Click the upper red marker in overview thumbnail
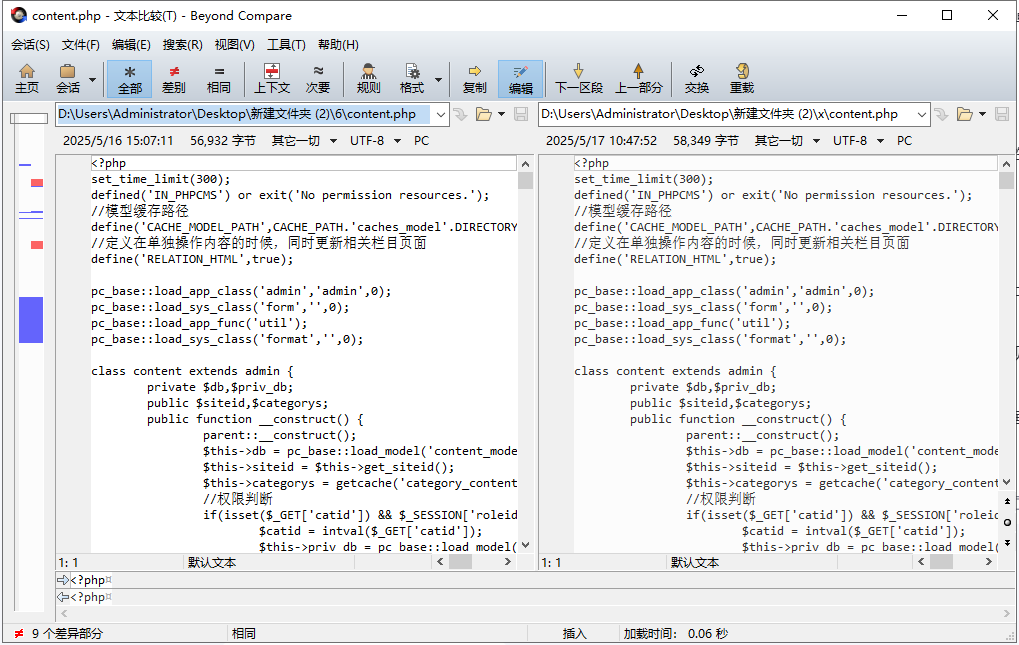Image resolution: width=1019 pixels, height=645 pixels. point(37,183)
